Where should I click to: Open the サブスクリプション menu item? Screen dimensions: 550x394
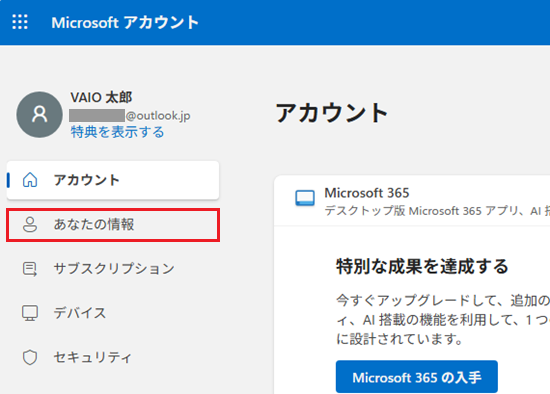pos(113,269)
